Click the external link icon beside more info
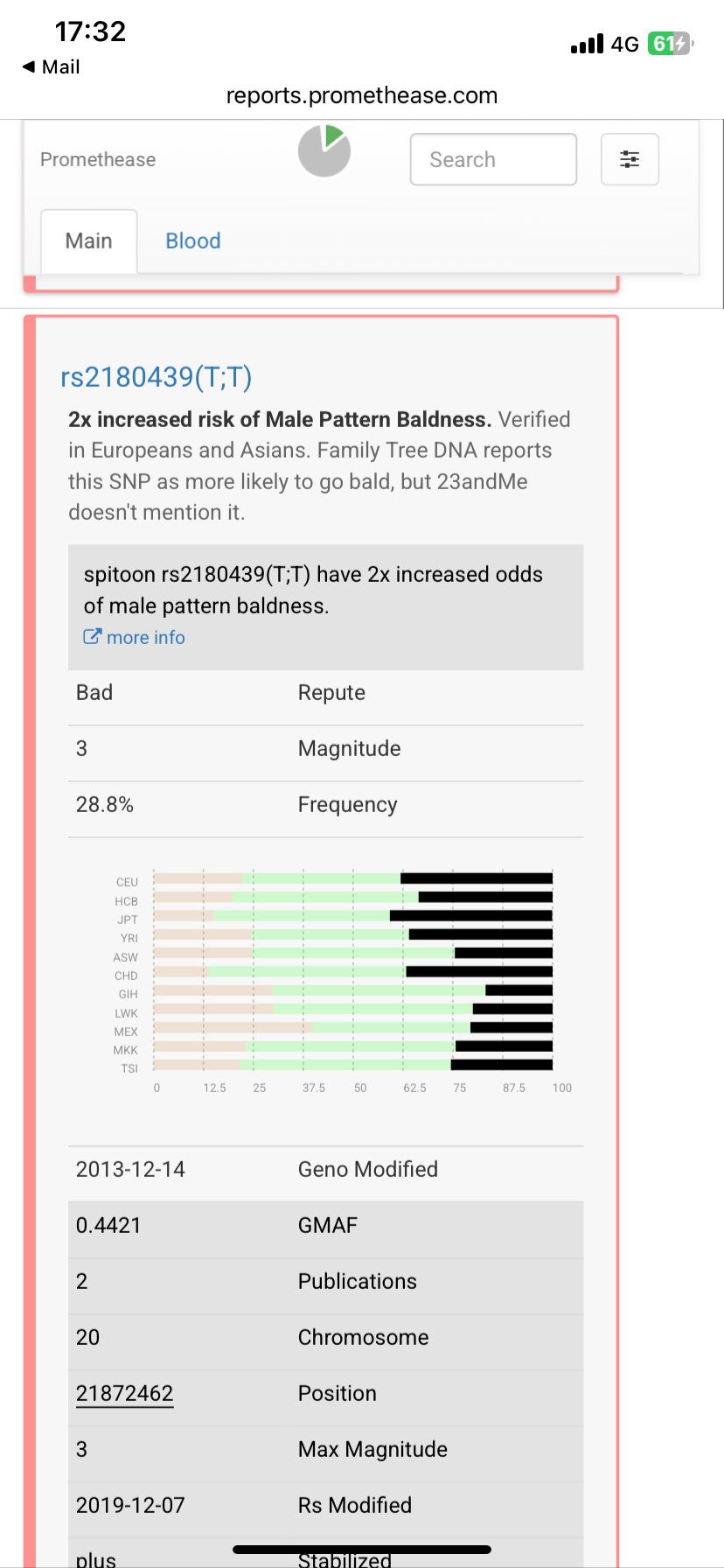The image size is (724, 1568). [92, 637]
